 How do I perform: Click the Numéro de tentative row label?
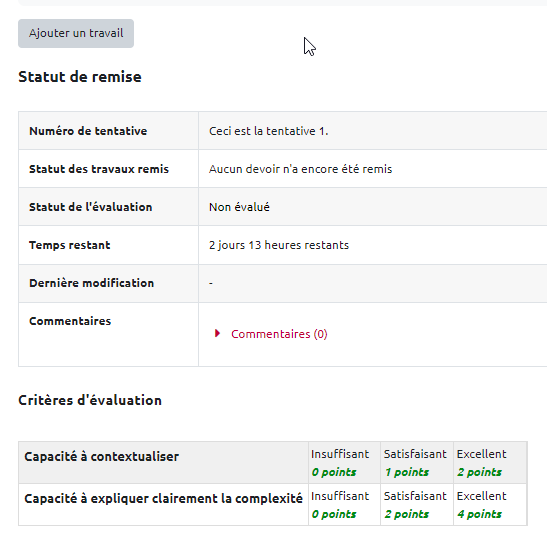pos(88,131)
